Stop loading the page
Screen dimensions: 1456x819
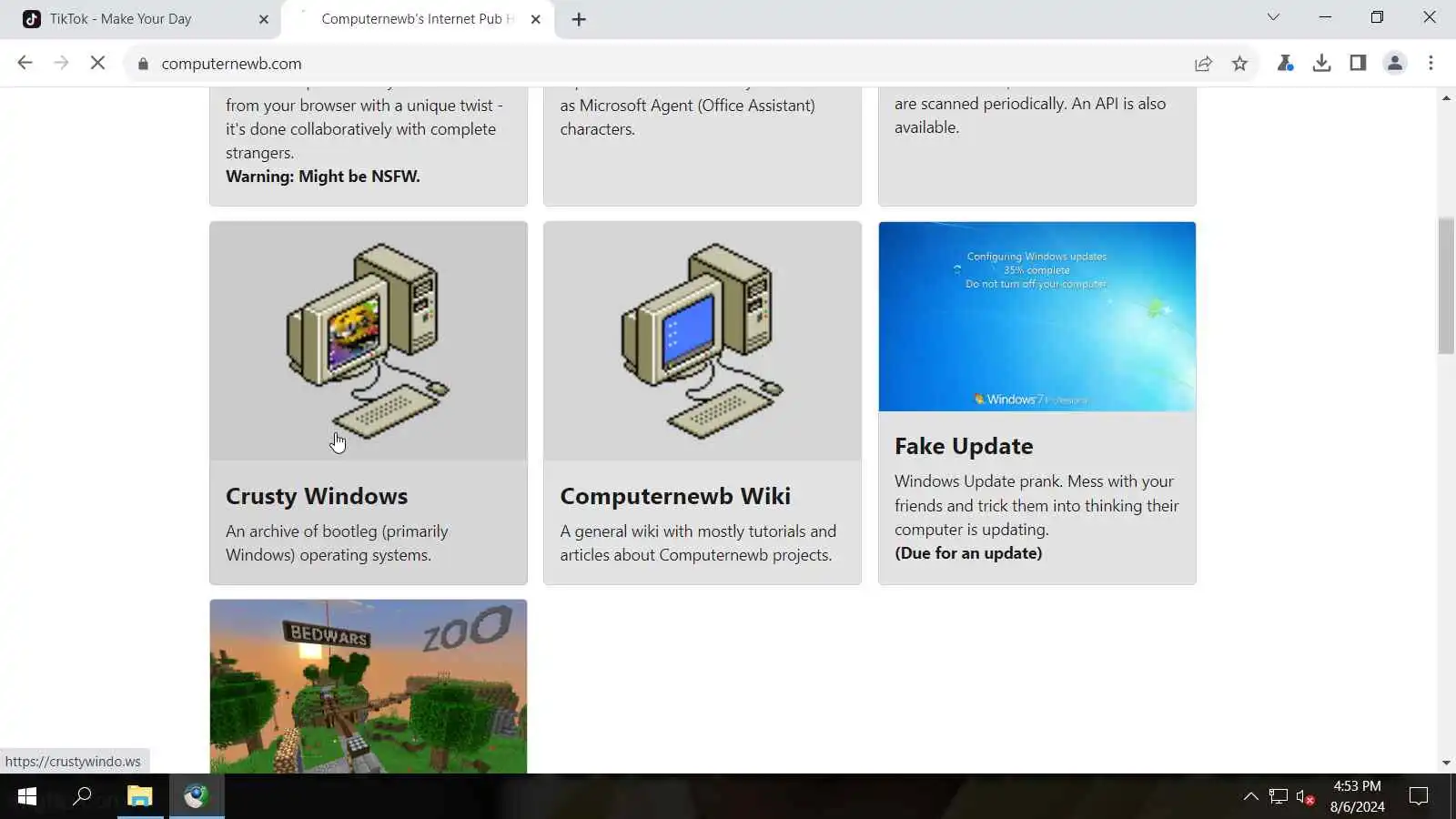coord(97,63)
